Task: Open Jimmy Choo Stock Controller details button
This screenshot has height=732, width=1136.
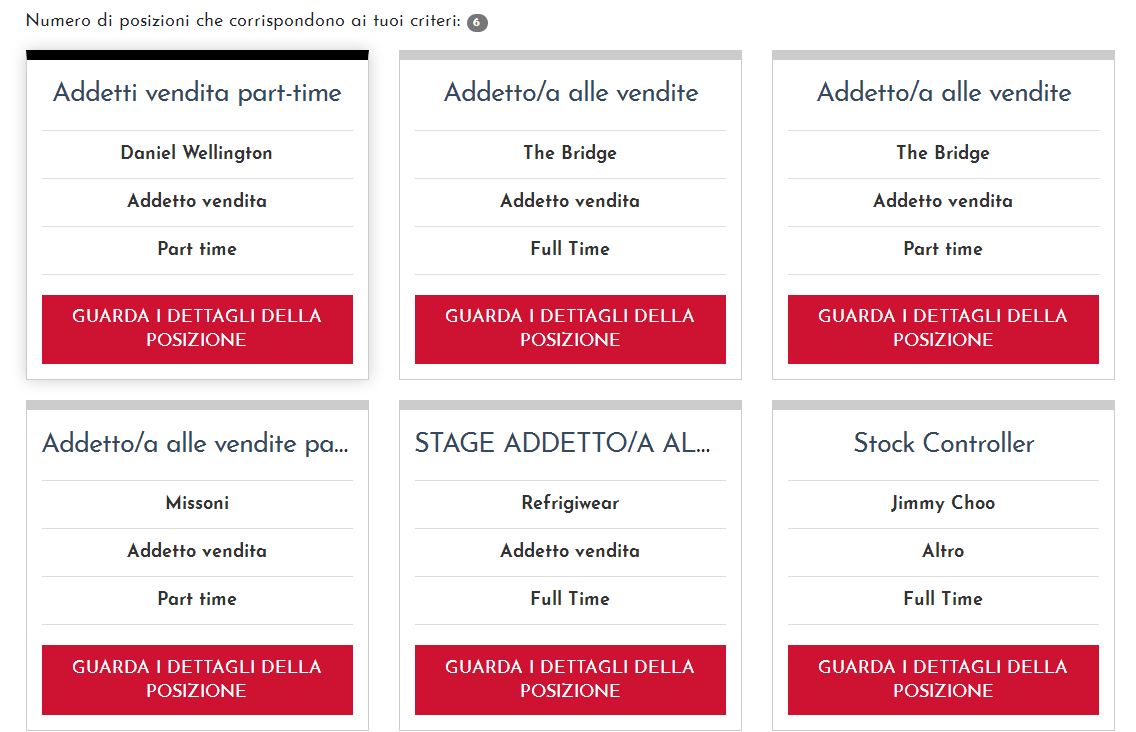Action: click(x=943, y=679)
